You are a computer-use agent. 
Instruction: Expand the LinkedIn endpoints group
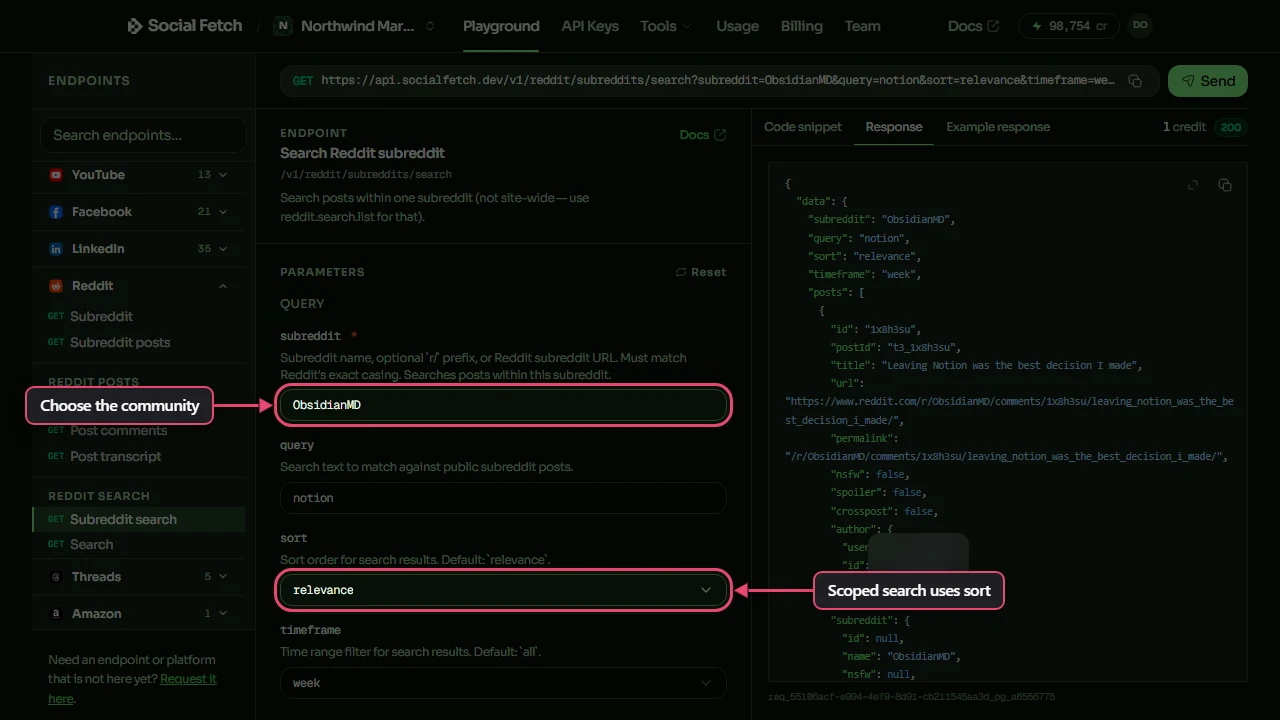(x=223, y=249)
